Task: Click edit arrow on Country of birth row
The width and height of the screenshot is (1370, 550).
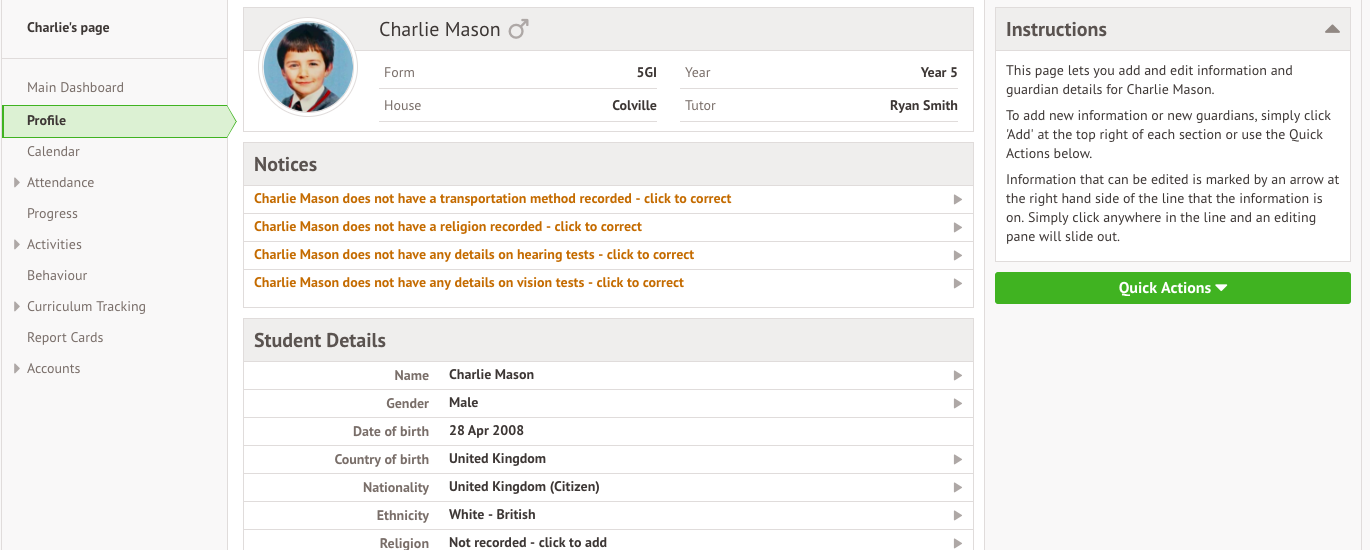Action: pyautogui.click(x=957, y=460)
